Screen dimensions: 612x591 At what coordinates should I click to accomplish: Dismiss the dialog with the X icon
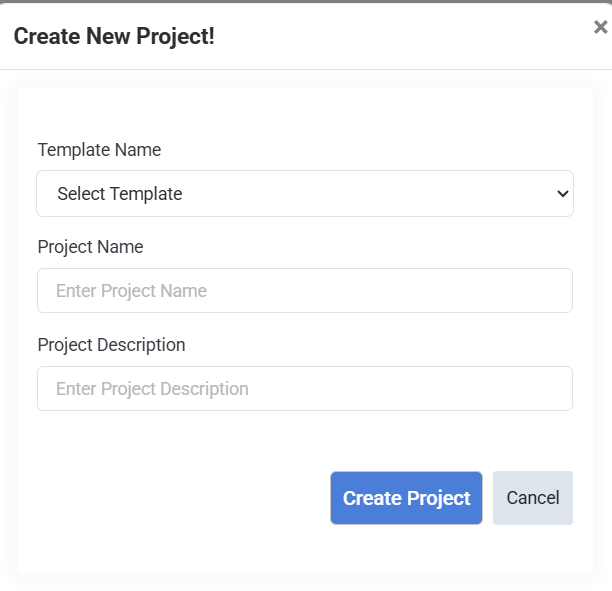click(600, 28)
